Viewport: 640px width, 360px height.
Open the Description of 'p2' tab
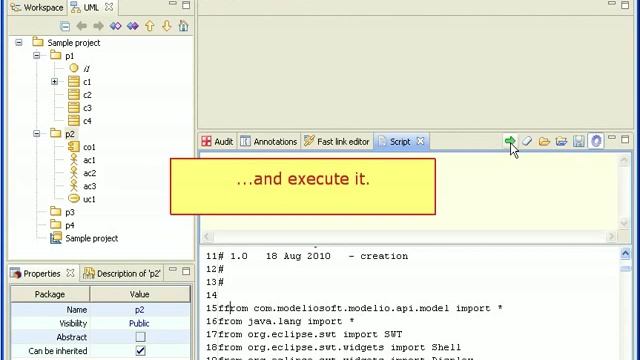pos(122,273)
